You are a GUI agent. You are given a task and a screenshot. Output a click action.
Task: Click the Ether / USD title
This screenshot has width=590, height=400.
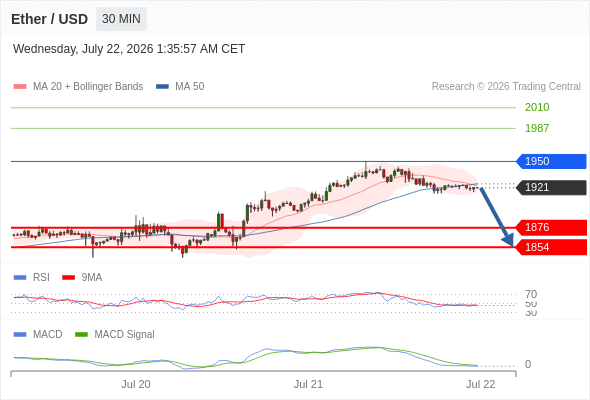click(x=49, y=19)
